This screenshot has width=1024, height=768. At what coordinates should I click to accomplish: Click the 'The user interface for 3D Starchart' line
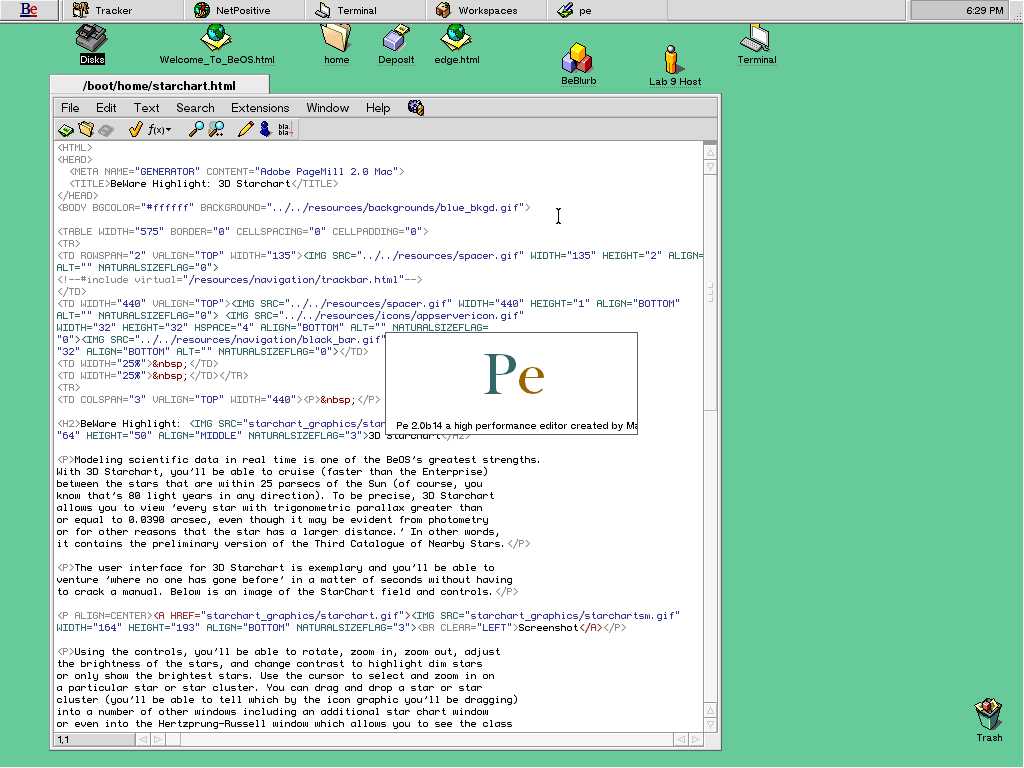click(x=276, y=568)
